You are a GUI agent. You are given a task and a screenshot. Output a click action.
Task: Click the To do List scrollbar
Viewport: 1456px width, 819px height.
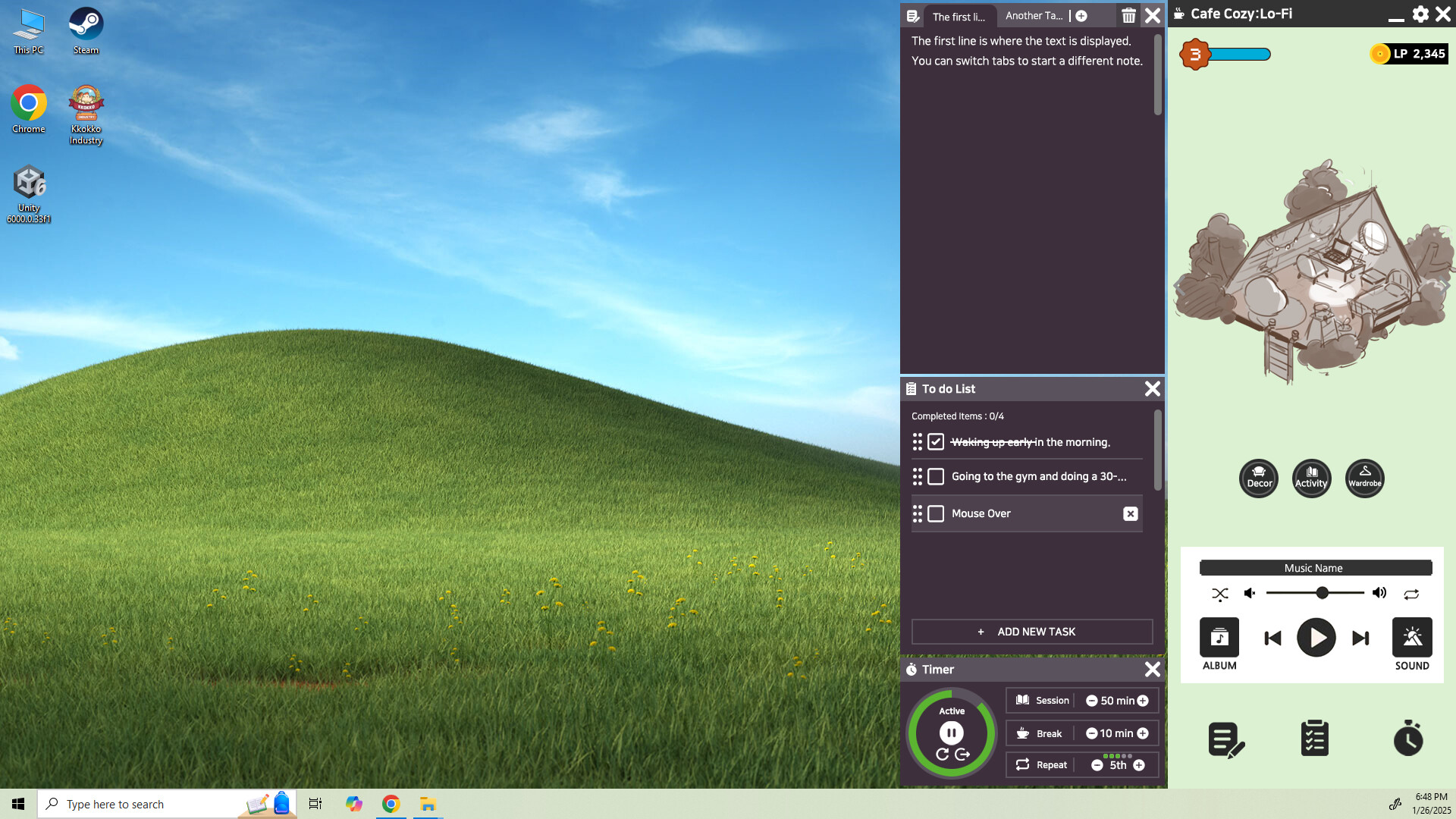(x=1157, y=450)
